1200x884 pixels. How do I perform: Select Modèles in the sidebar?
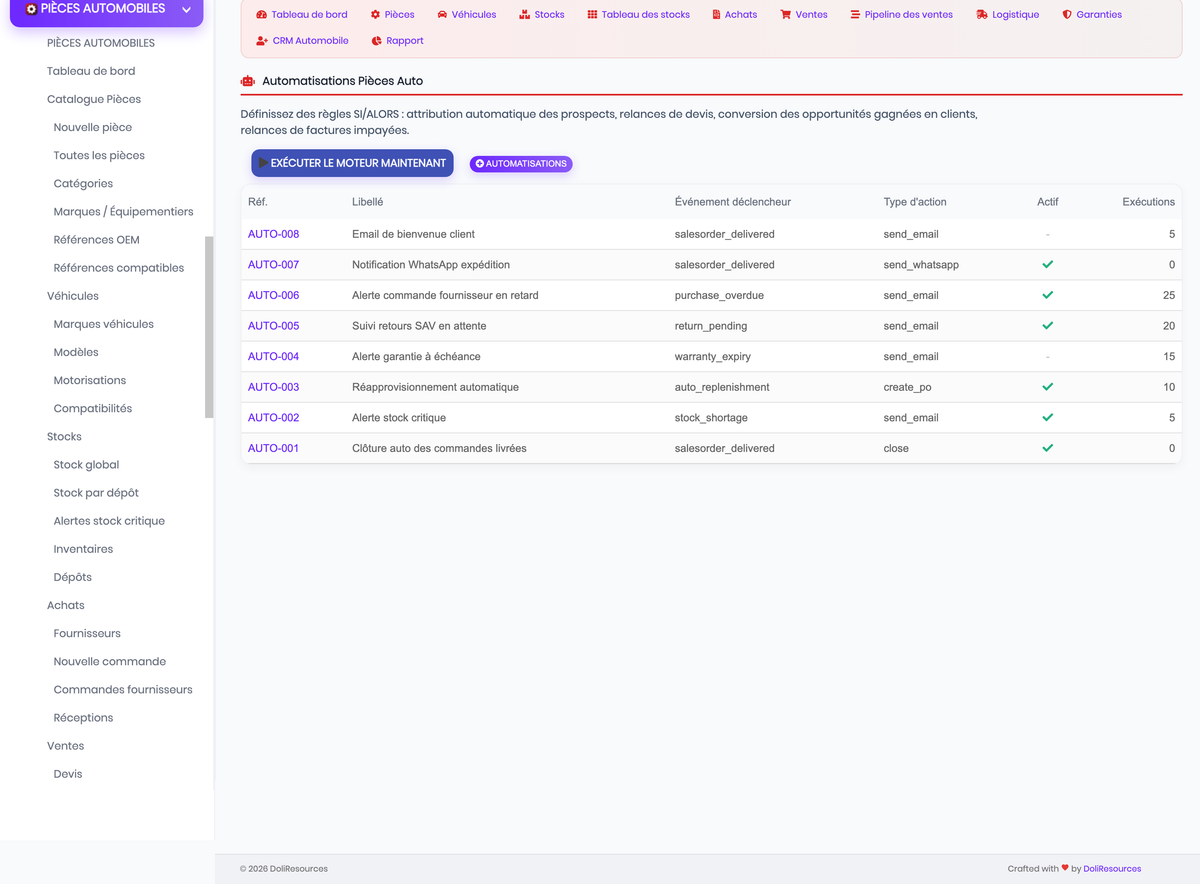pos(76,352)
